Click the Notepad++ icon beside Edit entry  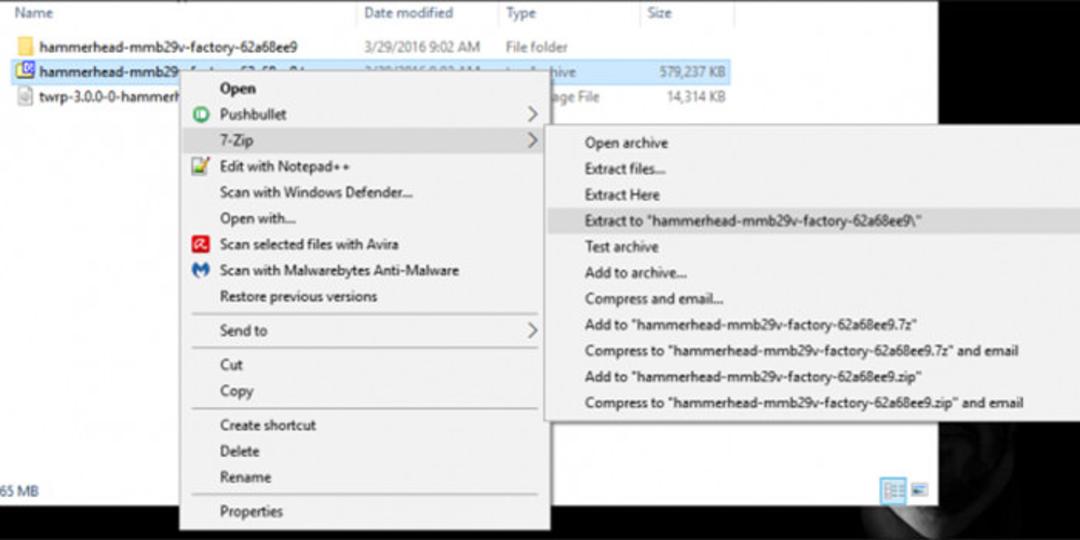(x=200, y=167)
